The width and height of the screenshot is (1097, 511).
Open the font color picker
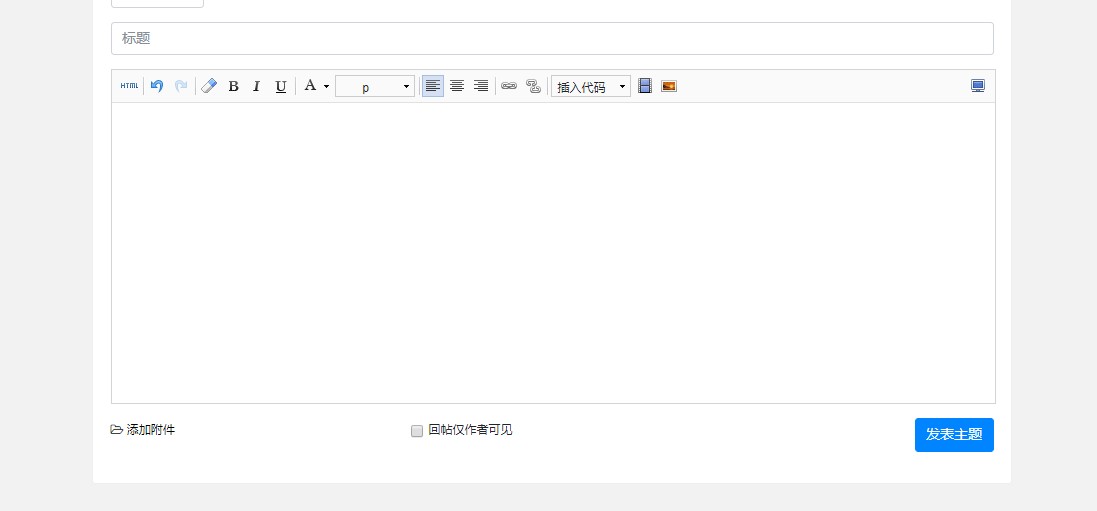tap(316, 86)
